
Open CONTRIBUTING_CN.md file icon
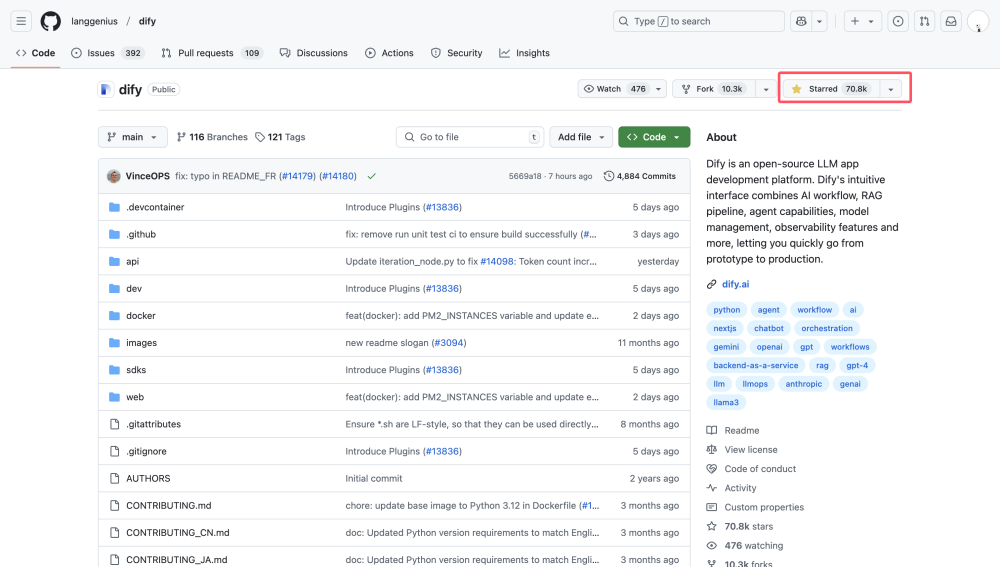click(x=114, y=533)
